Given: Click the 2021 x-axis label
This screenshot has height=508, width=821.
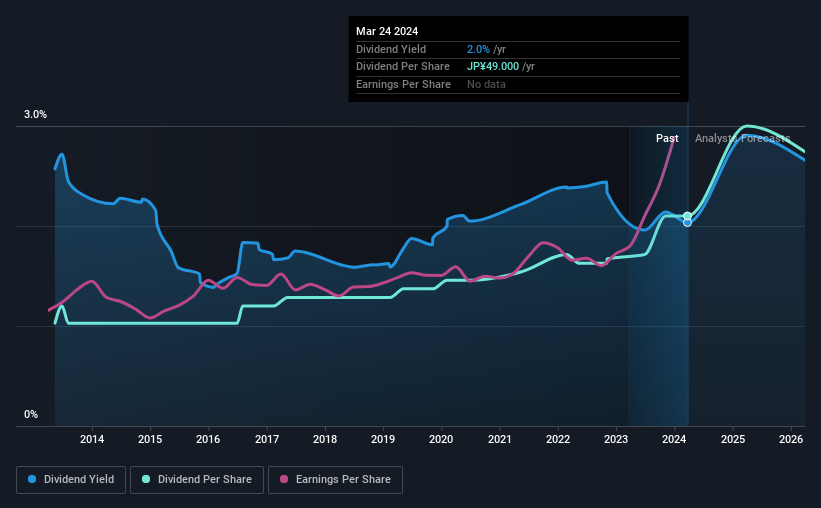Looking at the screenshot, I should [500, 439].
